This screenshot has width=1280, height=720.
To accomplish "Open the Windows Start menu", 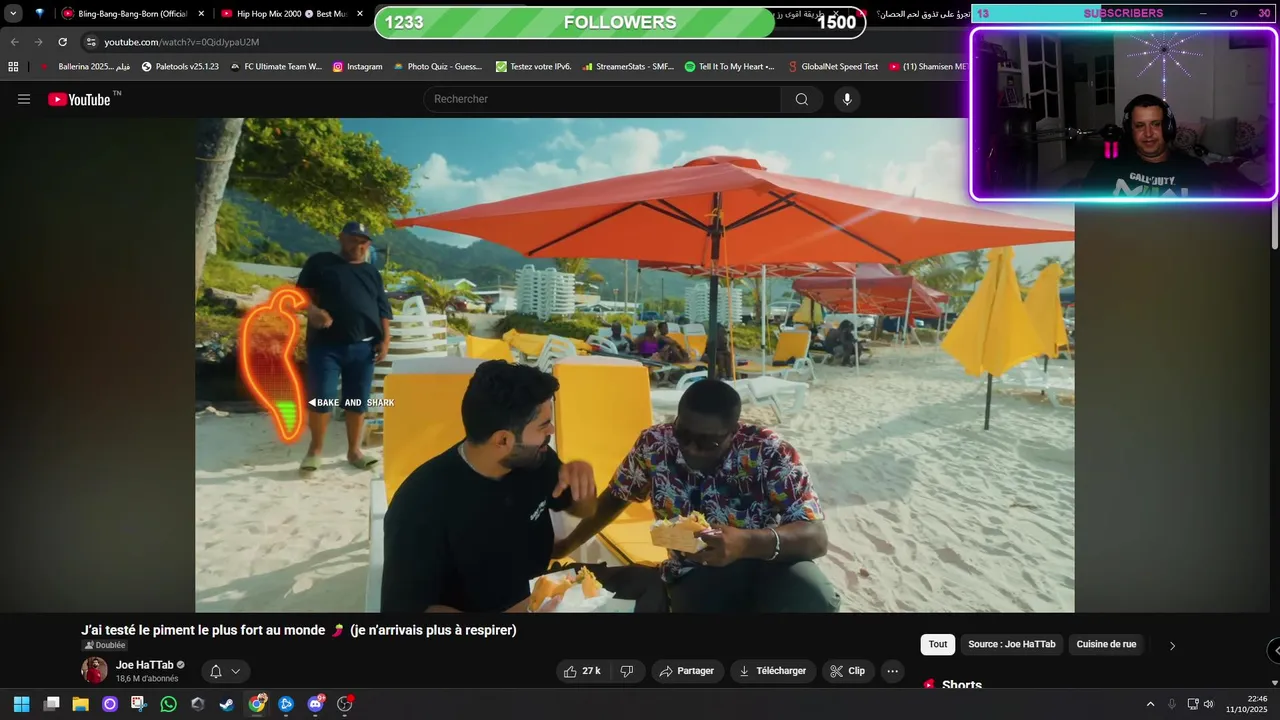I will (x=22, y=704).
